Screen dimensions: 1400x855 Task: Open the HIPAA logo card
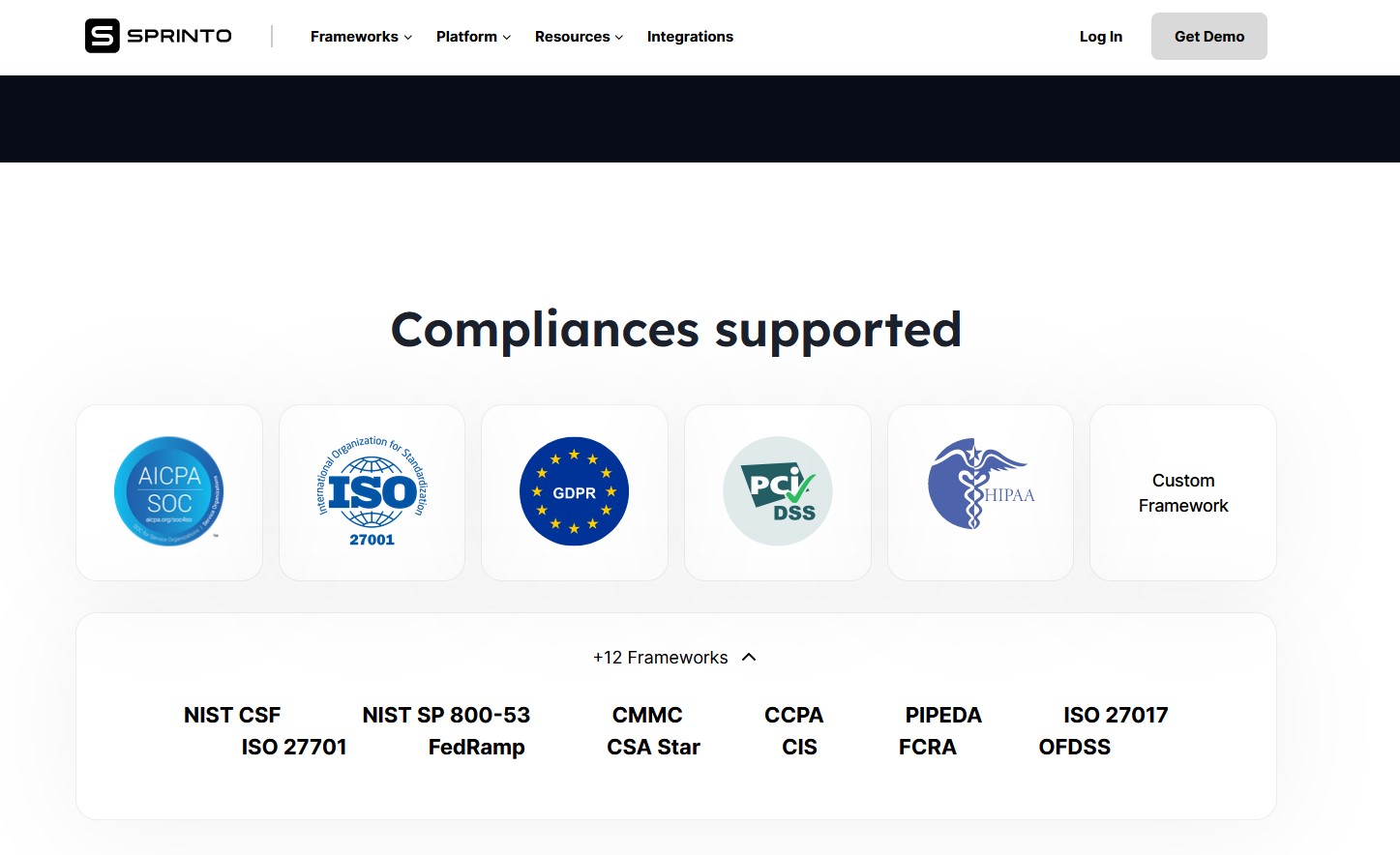pyautogui.click(x=980, y=492)
